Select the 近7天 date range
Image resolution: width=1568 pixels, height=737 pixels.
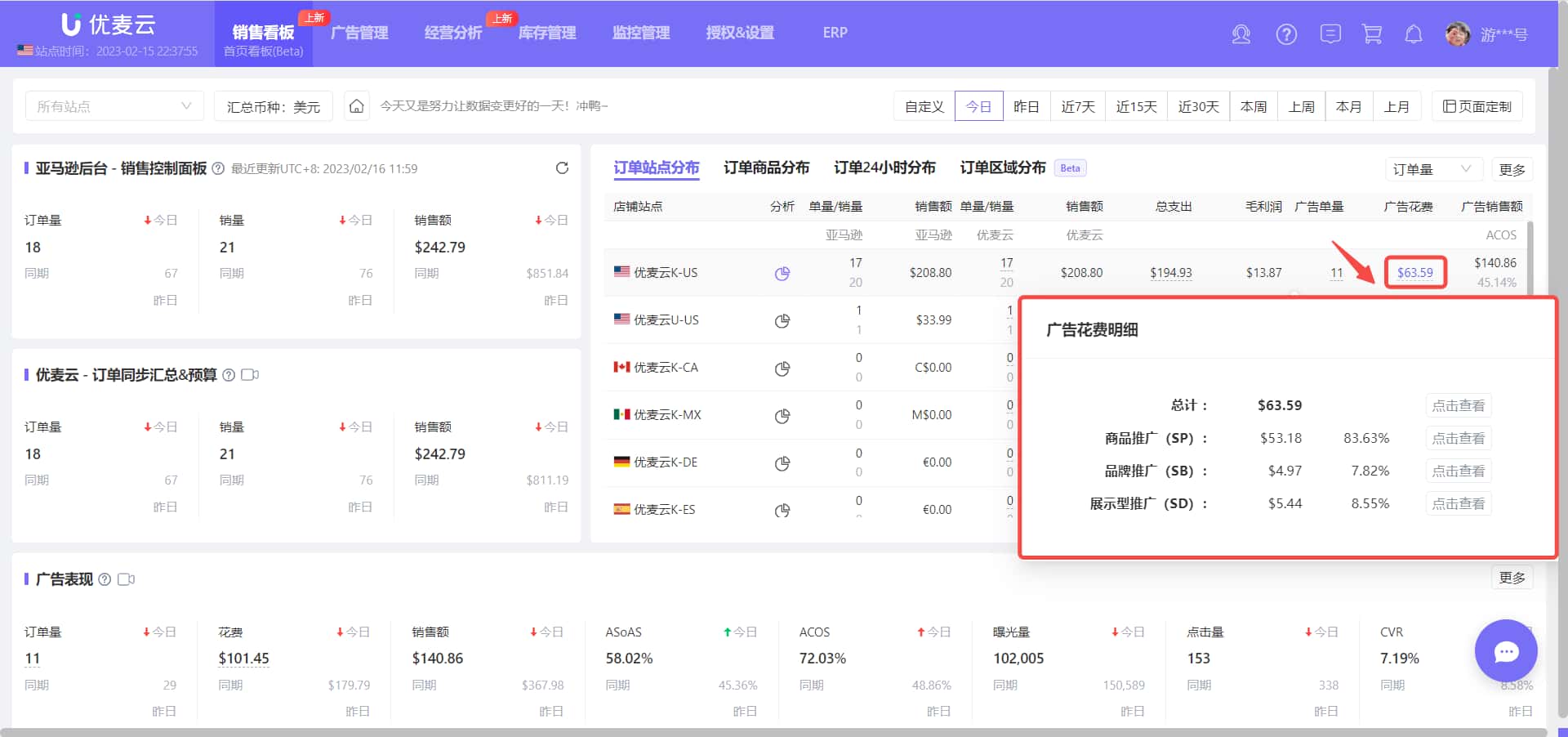[x=1078, y=106]
